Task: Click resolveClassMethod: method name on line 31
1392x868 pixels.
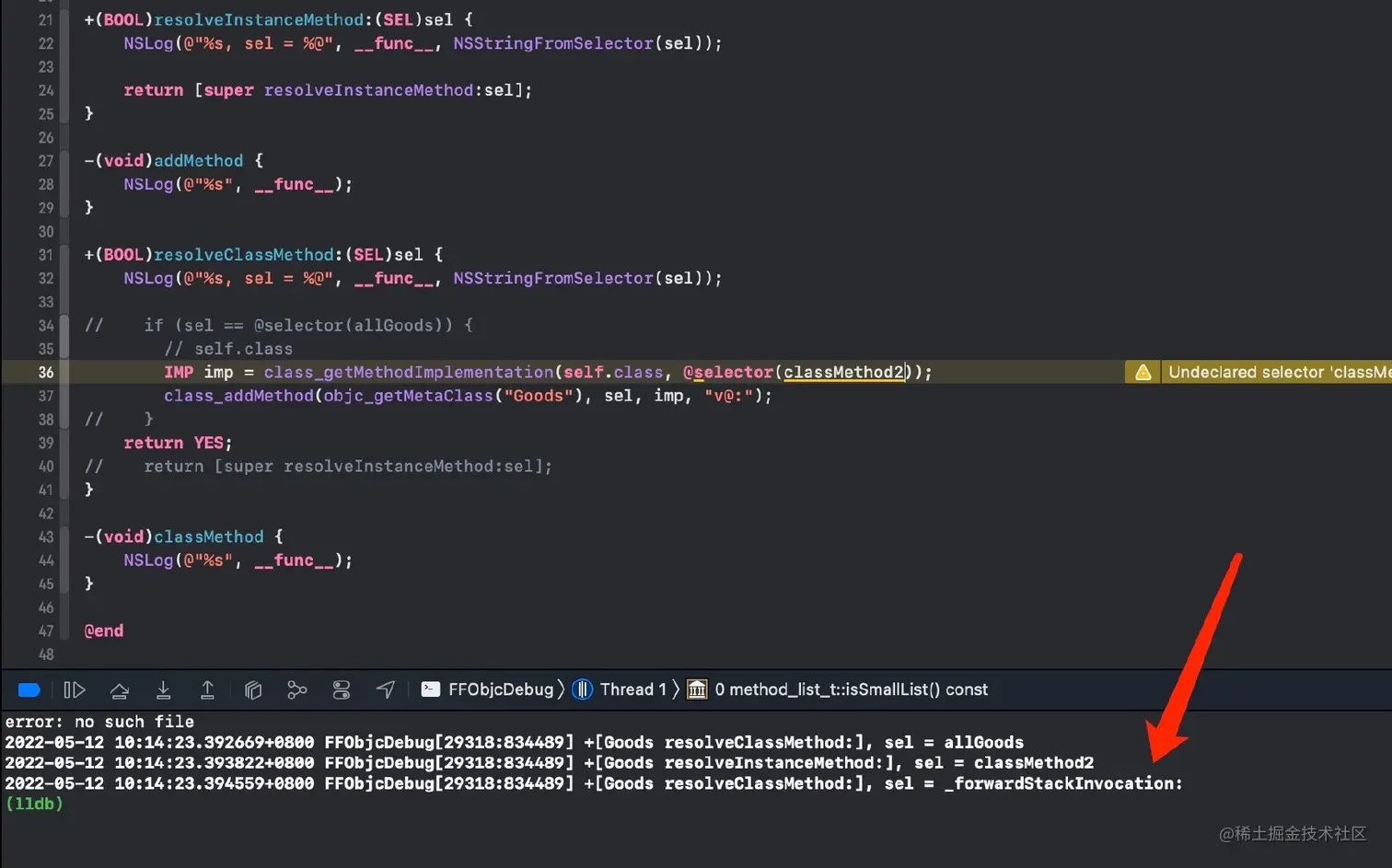Action: [x=248, y=254]
